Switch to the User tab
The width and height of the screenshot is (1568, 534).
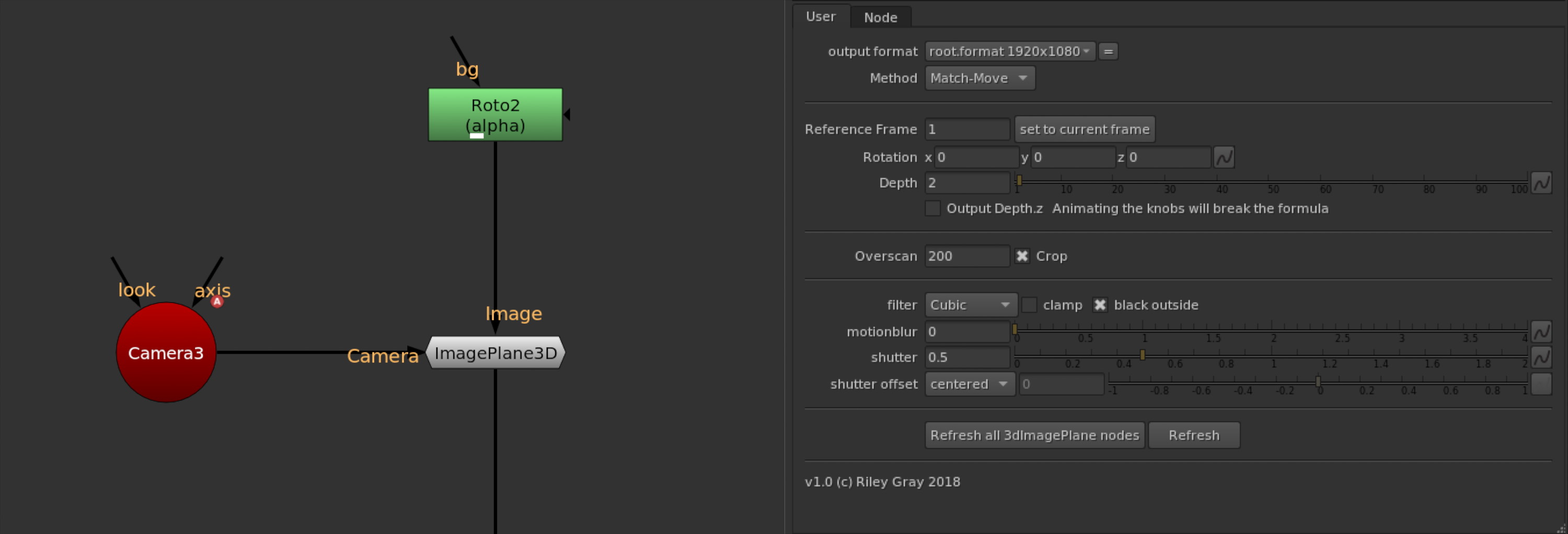tap(821, 16)
